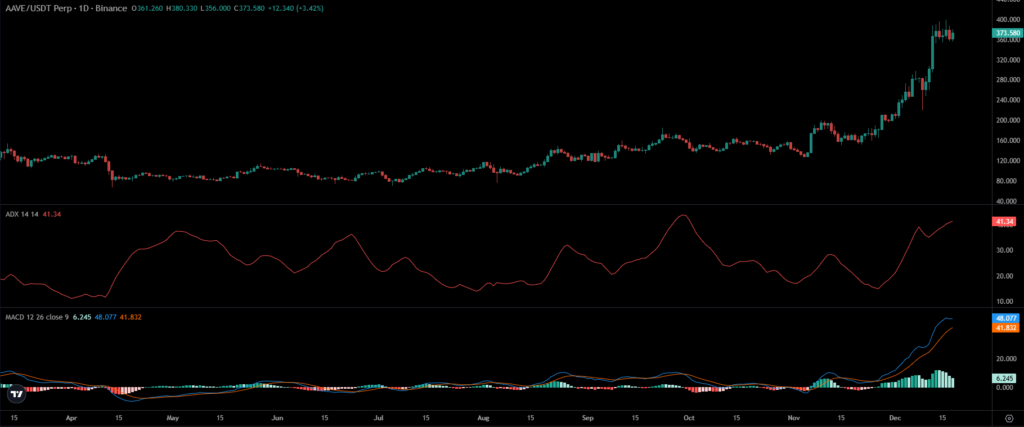Click the orange 41.832 signal axis tag

[1005, 328]
